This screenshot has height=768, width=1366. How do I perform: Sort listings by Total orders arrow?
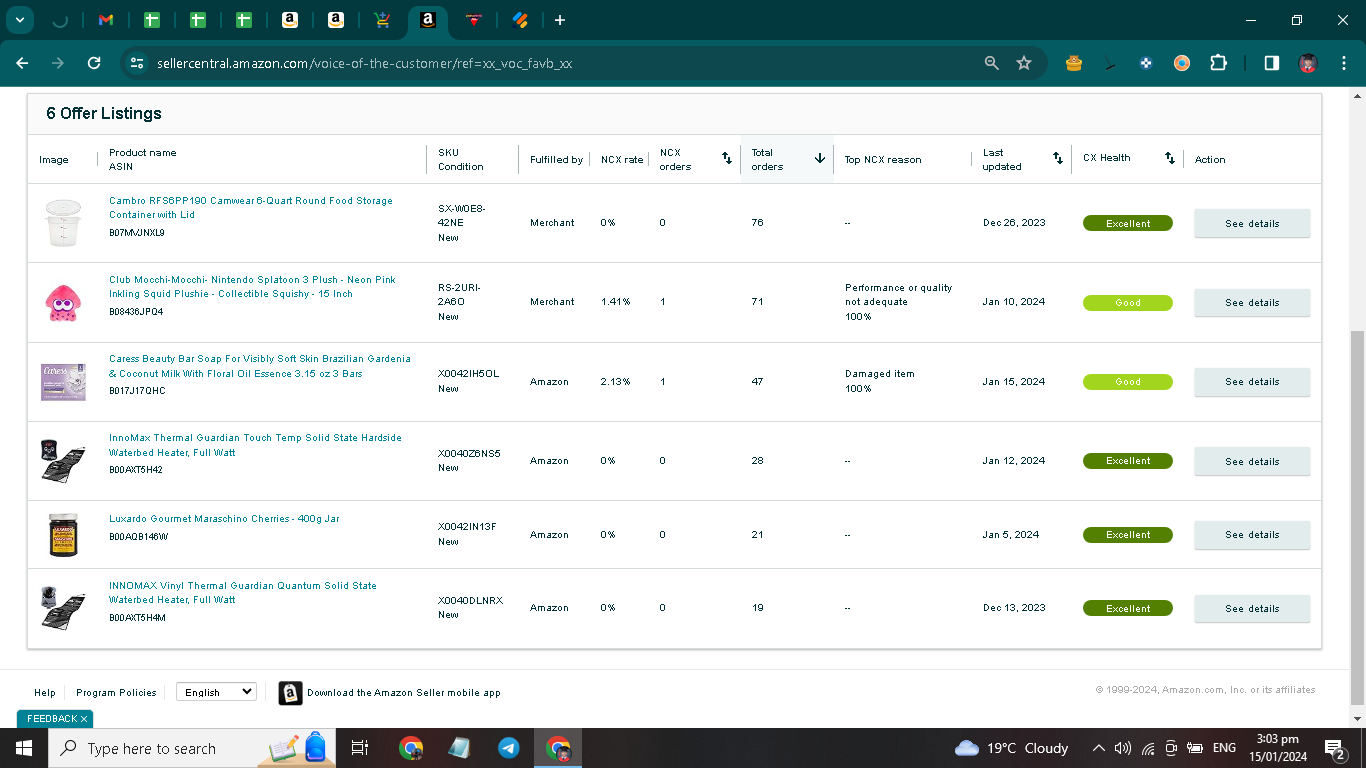[820, 158]
